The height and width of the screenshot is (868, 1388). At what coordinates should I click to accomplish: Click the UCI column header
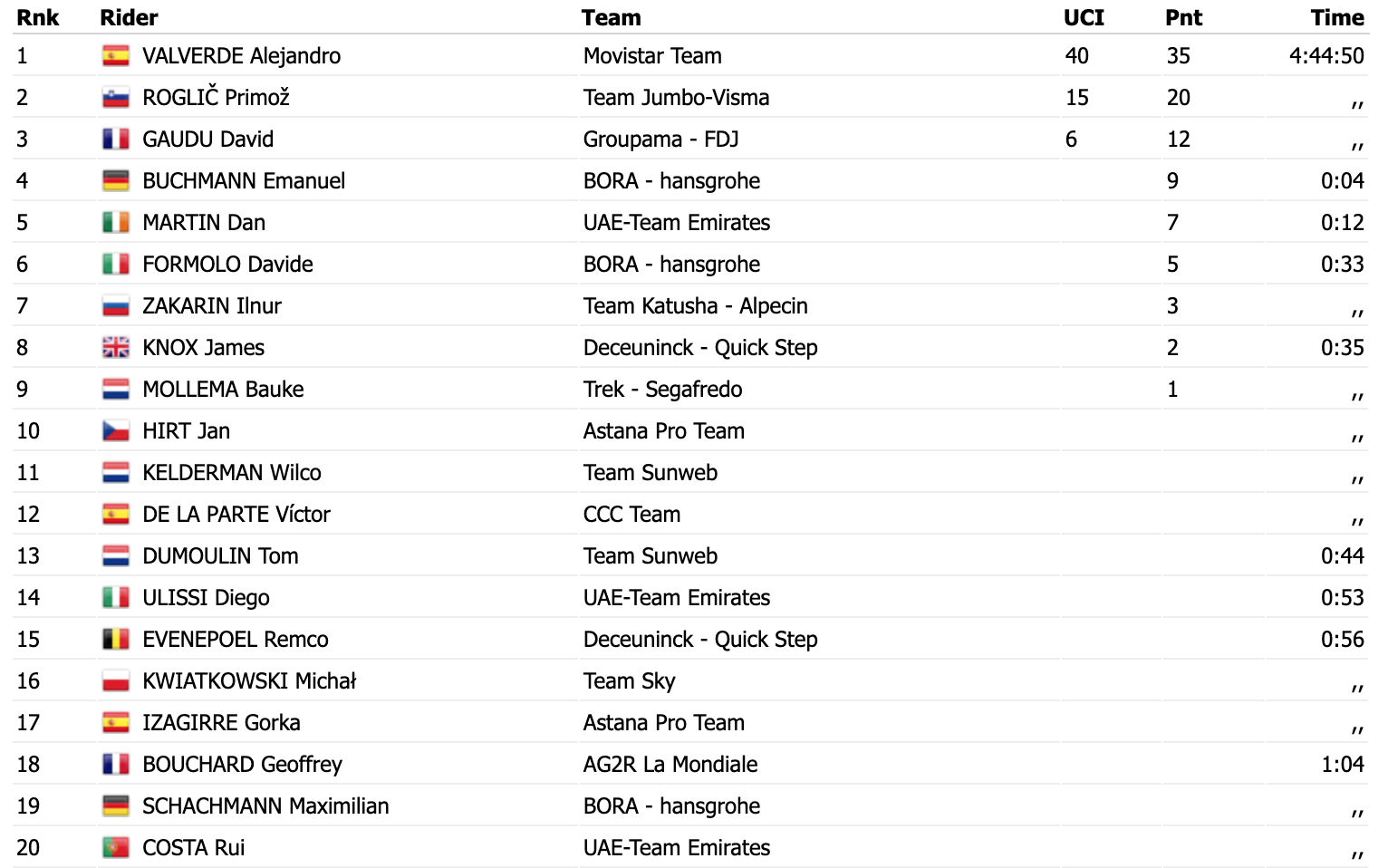[1084, 17]
